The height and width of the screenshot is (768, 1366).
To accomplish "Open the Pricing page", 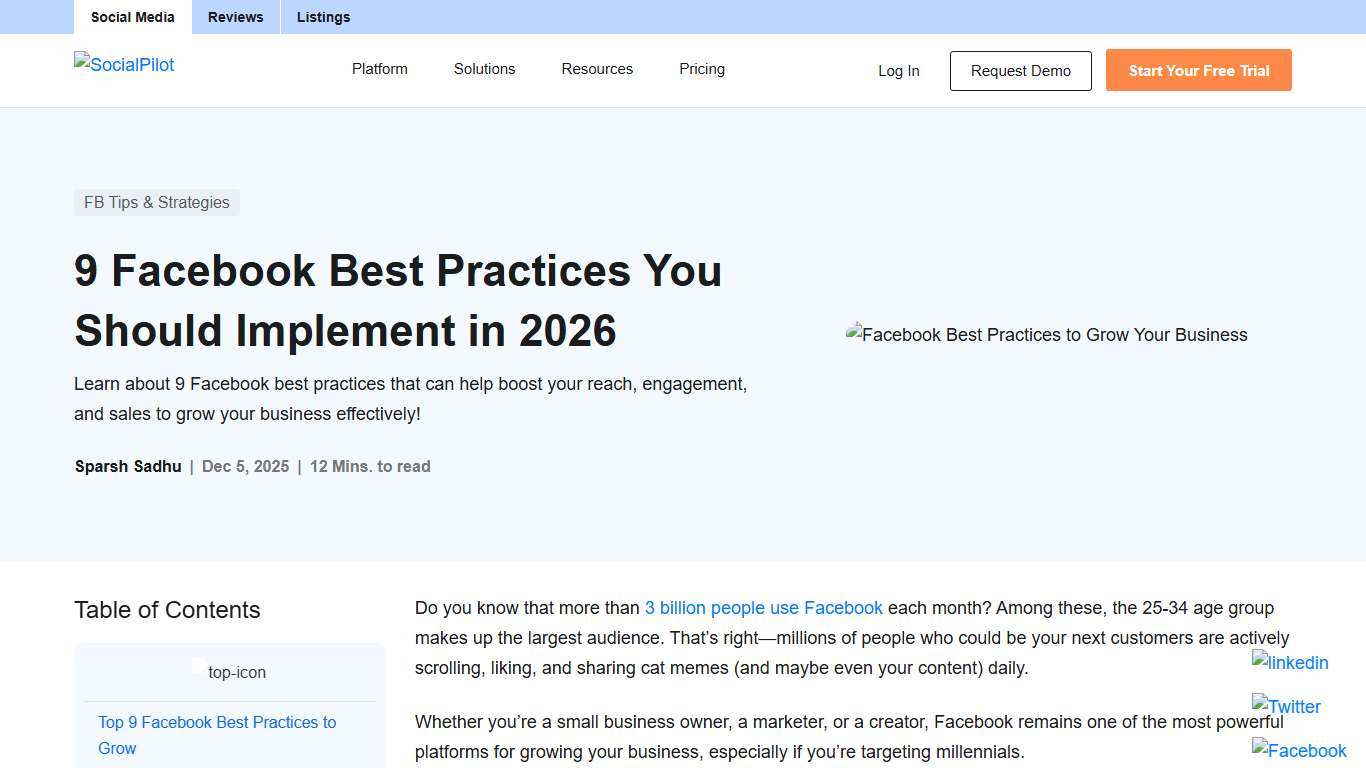I will pos(701,69).
